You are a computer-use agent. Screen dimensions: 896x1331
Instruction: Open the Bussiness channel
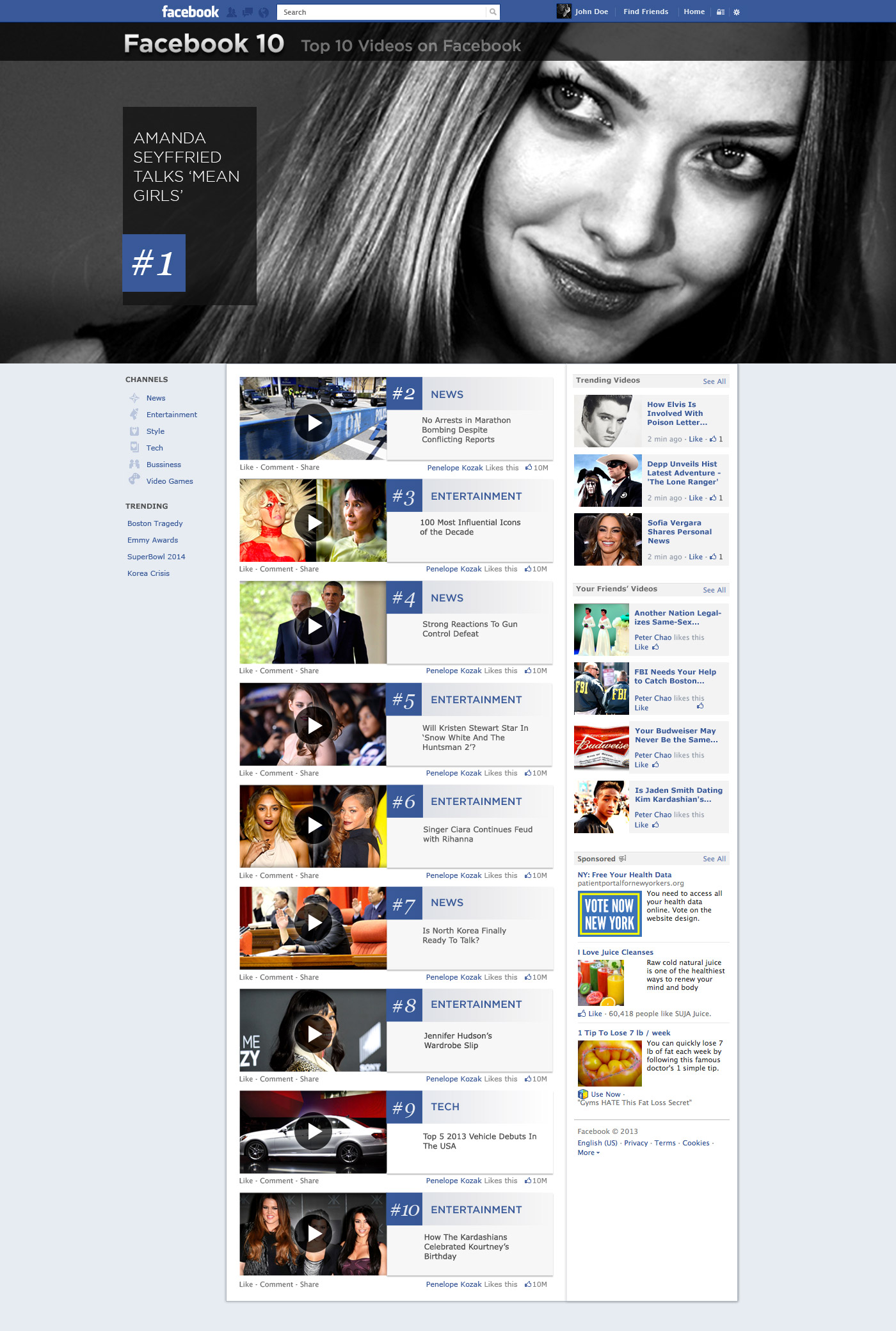coord(164,465)
